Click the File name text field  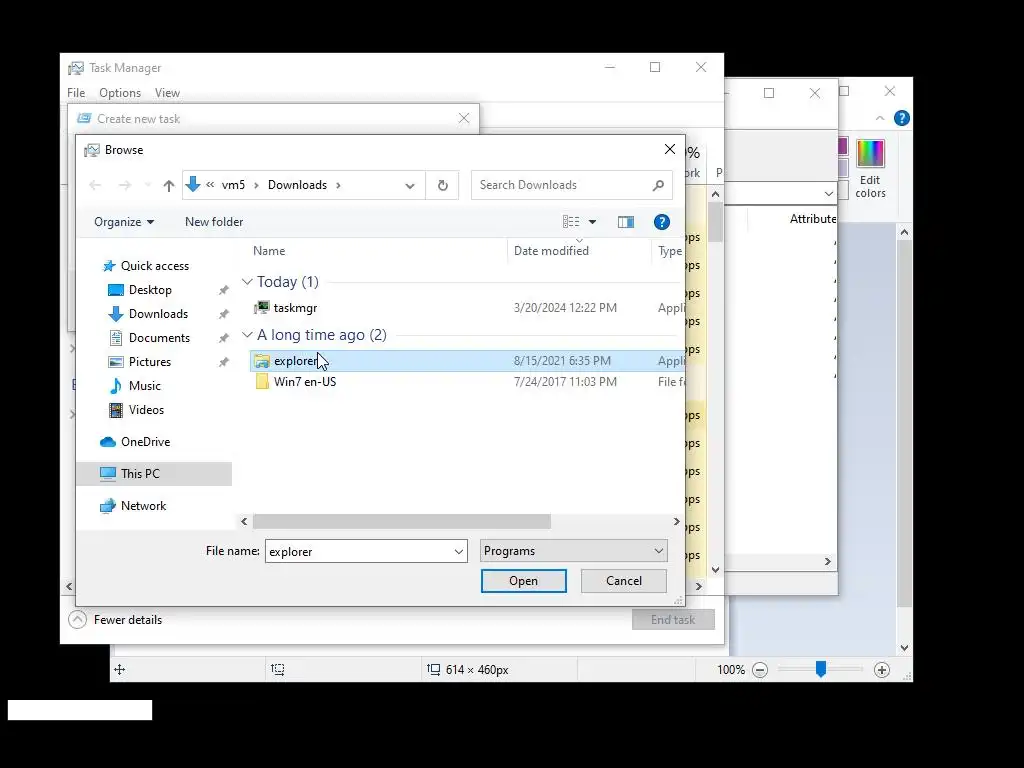(x=359, y=552)
